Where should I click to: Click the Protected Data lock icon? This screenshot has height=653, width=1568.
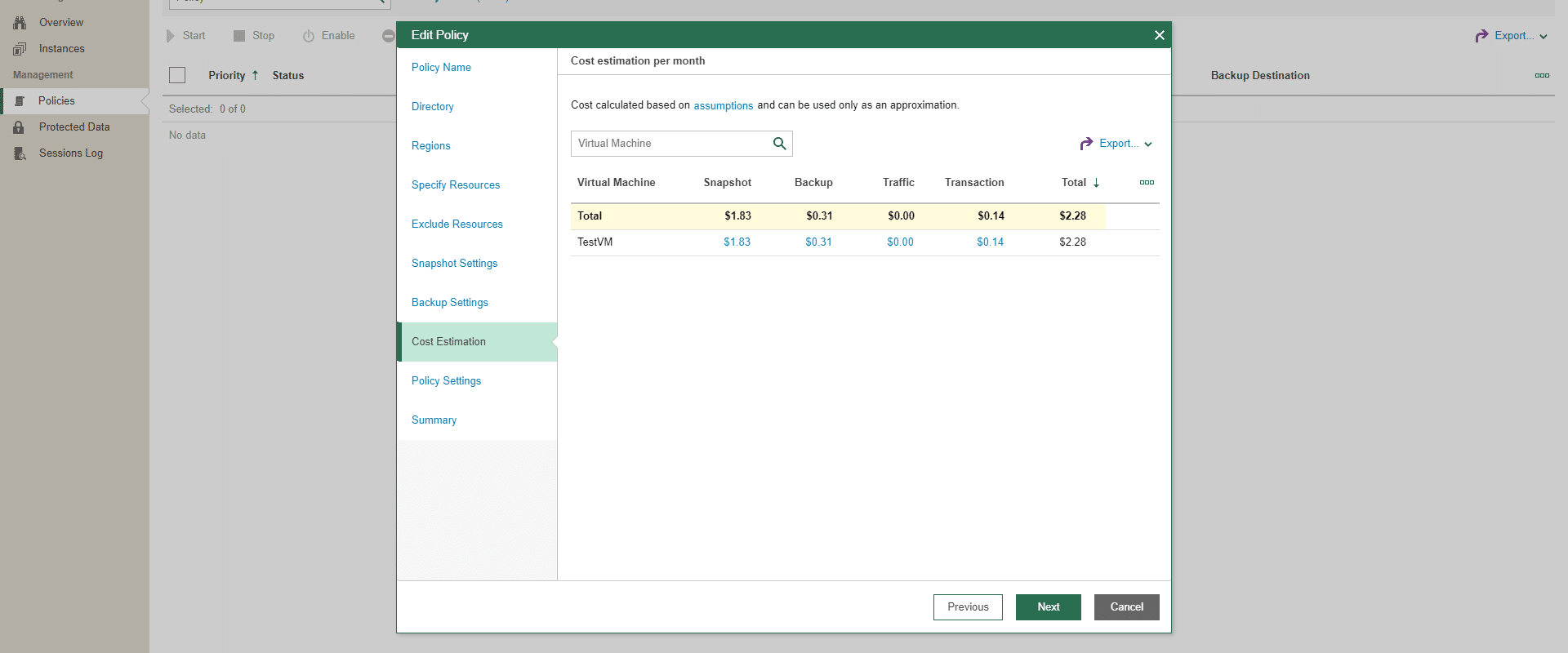coord(19,127)
